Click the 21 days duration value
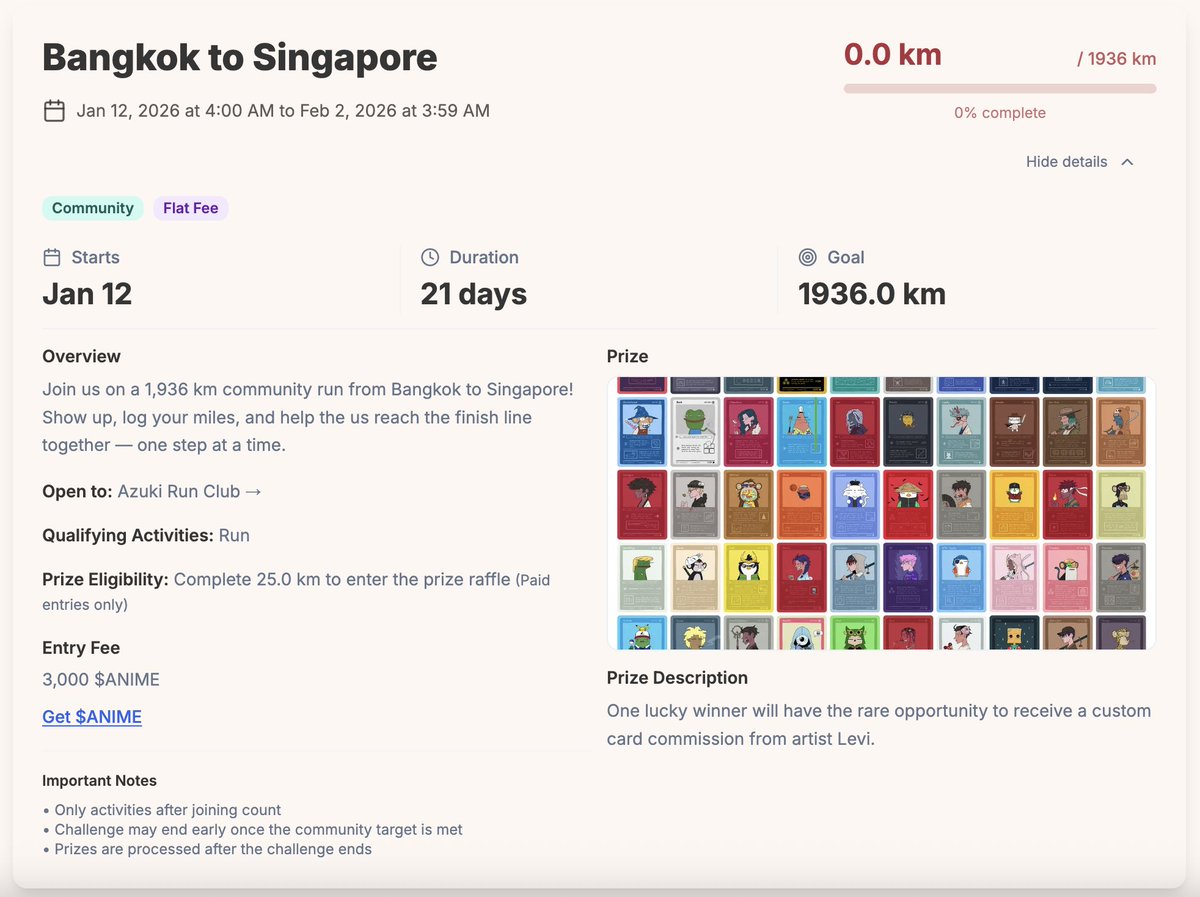The height and width of the screenshot is (897, 1200). (x=474, y=294)
